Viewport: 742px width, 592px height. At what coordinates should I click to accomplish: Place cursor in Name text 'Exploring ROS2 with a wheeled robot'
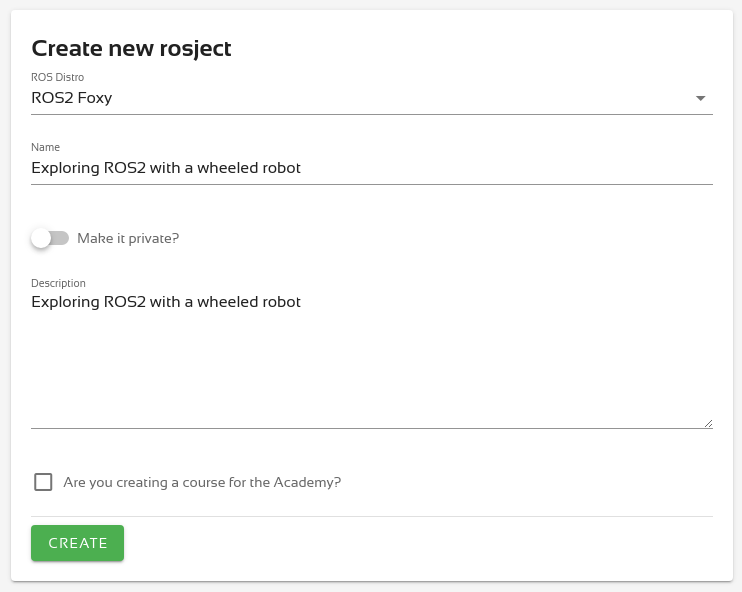pyautogui.click(x=166, y=168)
